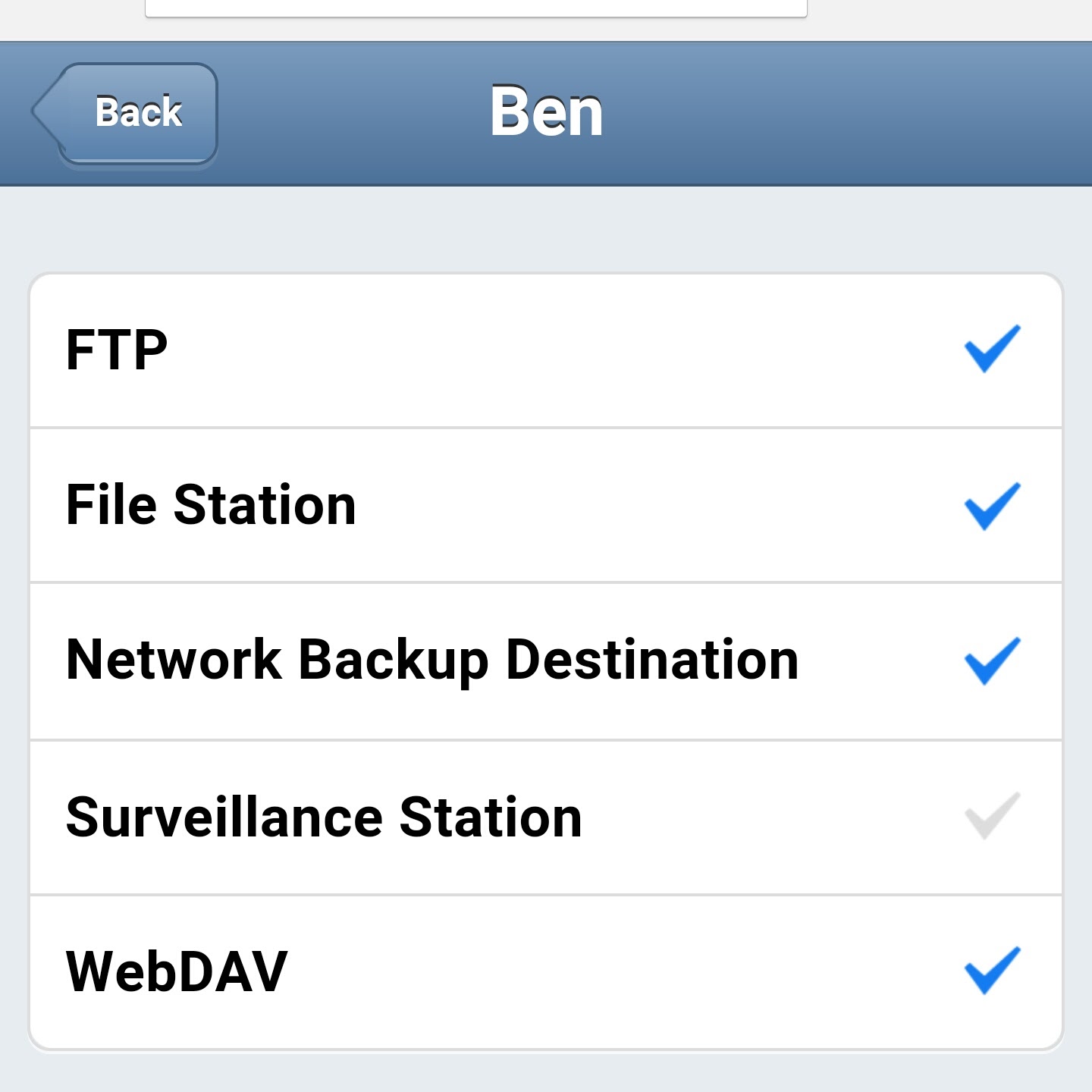Screen dimensions: 1092x1092
Task: Click empty space in Surveillance Station row
Action: coord(758,817)
